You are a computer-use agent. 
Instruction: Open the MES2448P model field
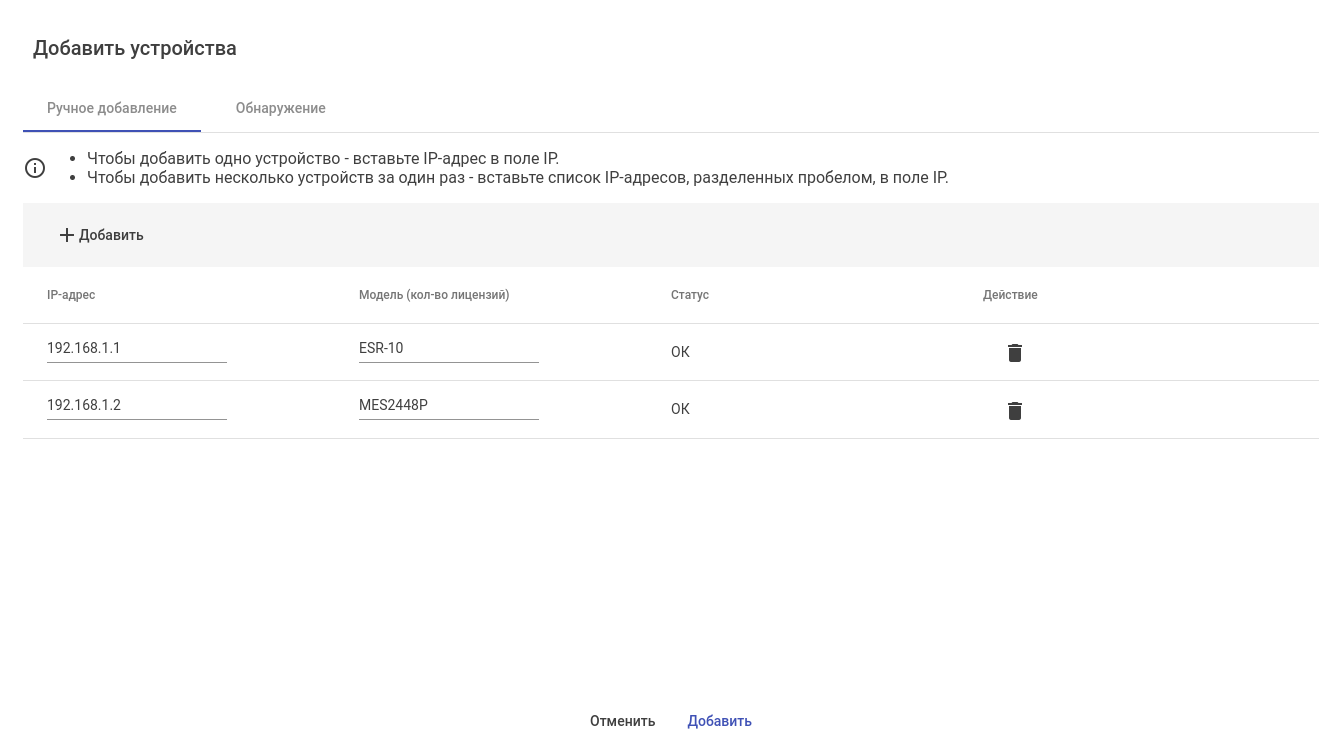(x=448, y=405)
